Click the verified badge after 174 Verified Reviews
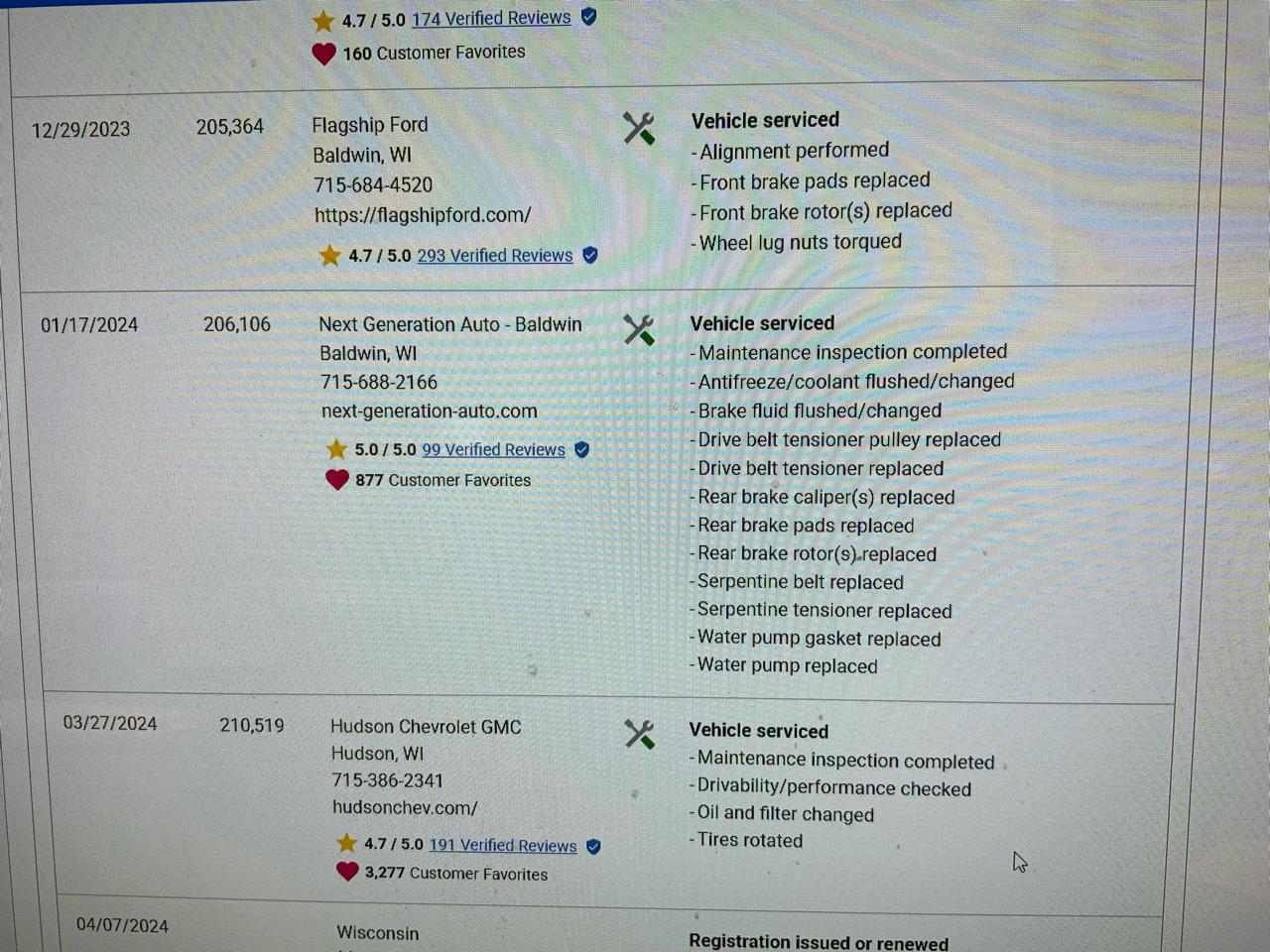This screenshot has height=952, width=1270. (x=588, y=17)
